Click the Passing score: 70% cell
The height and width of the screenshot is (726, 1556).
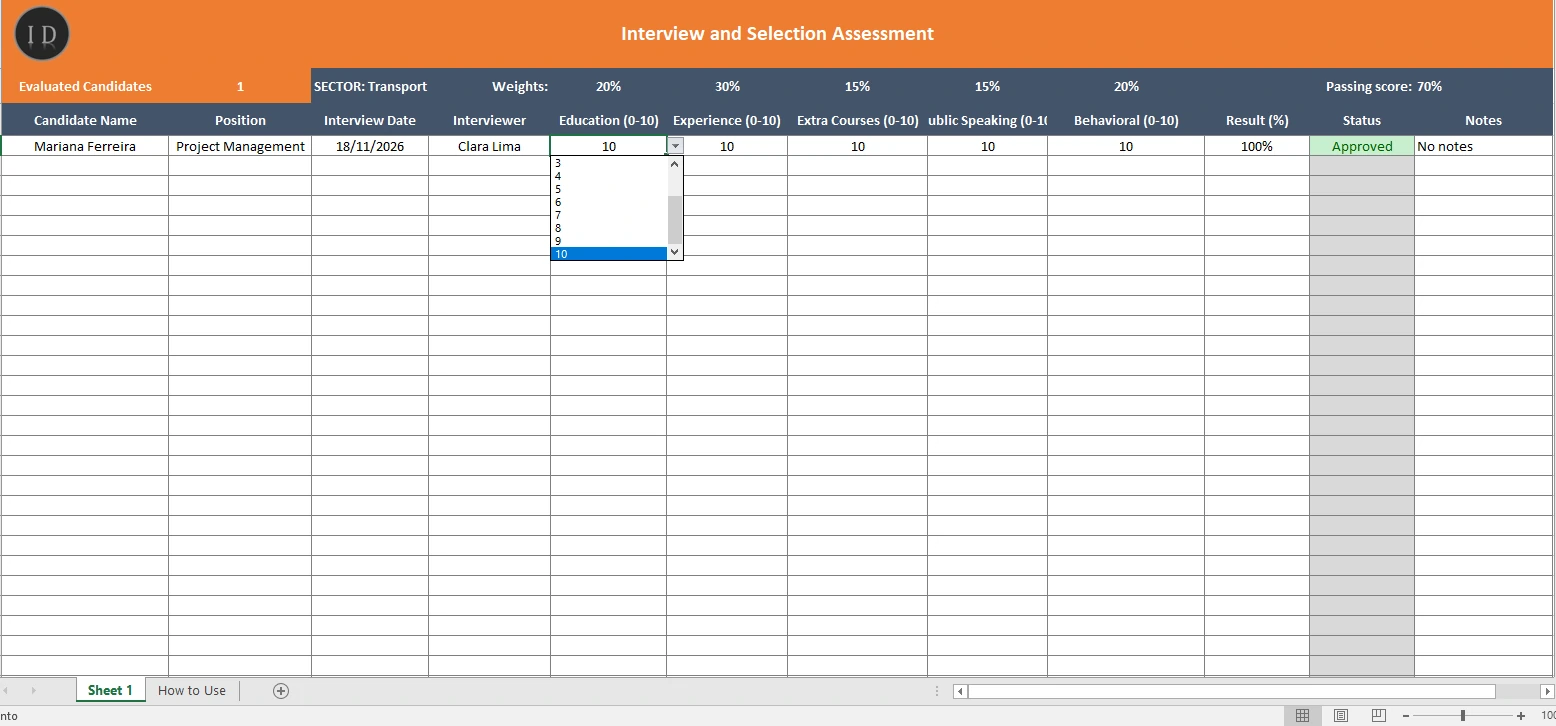click(1384, 86)
